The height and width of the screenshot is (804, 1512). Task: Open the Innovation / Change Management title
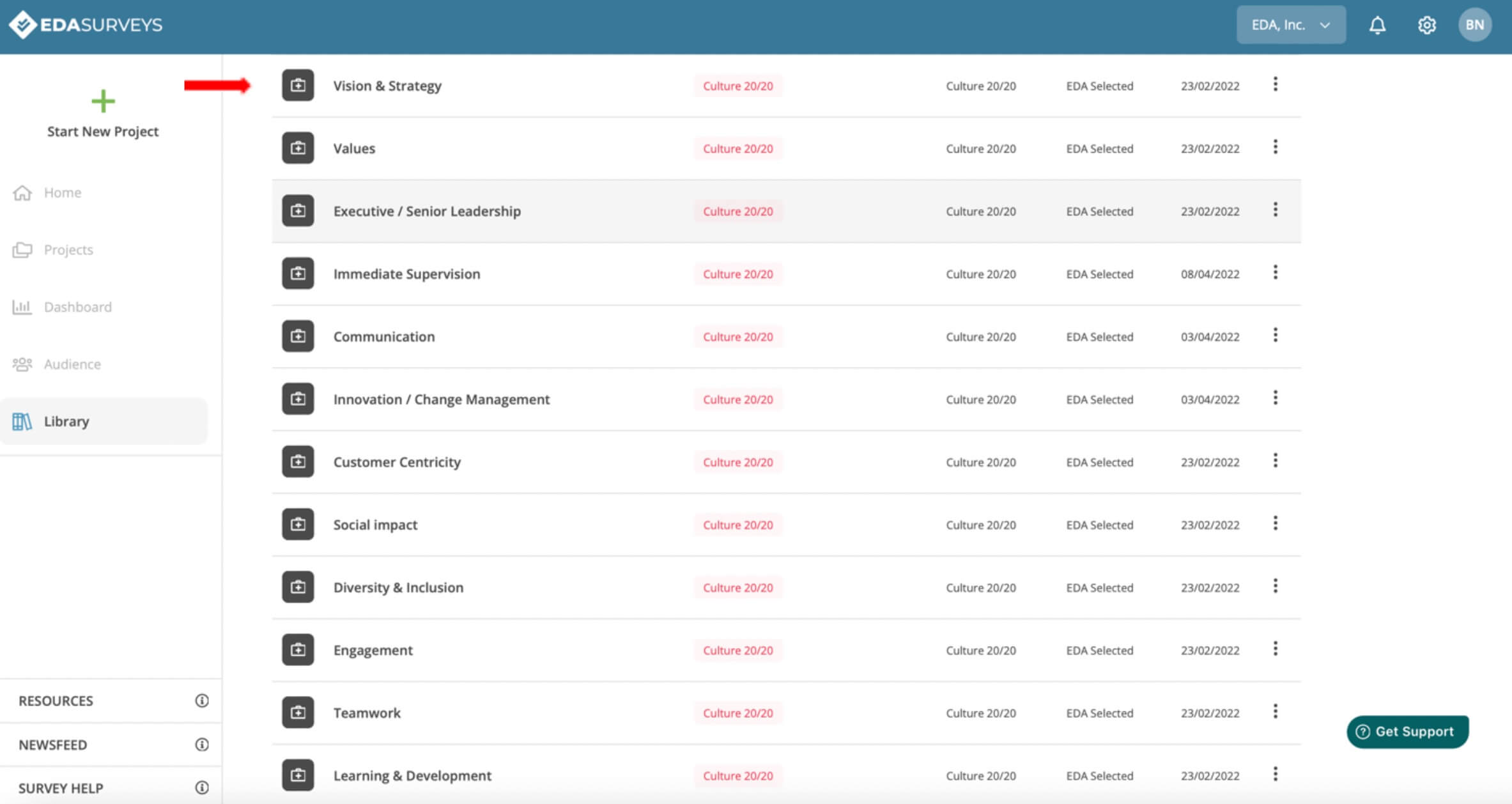click(x=442, y=399)
